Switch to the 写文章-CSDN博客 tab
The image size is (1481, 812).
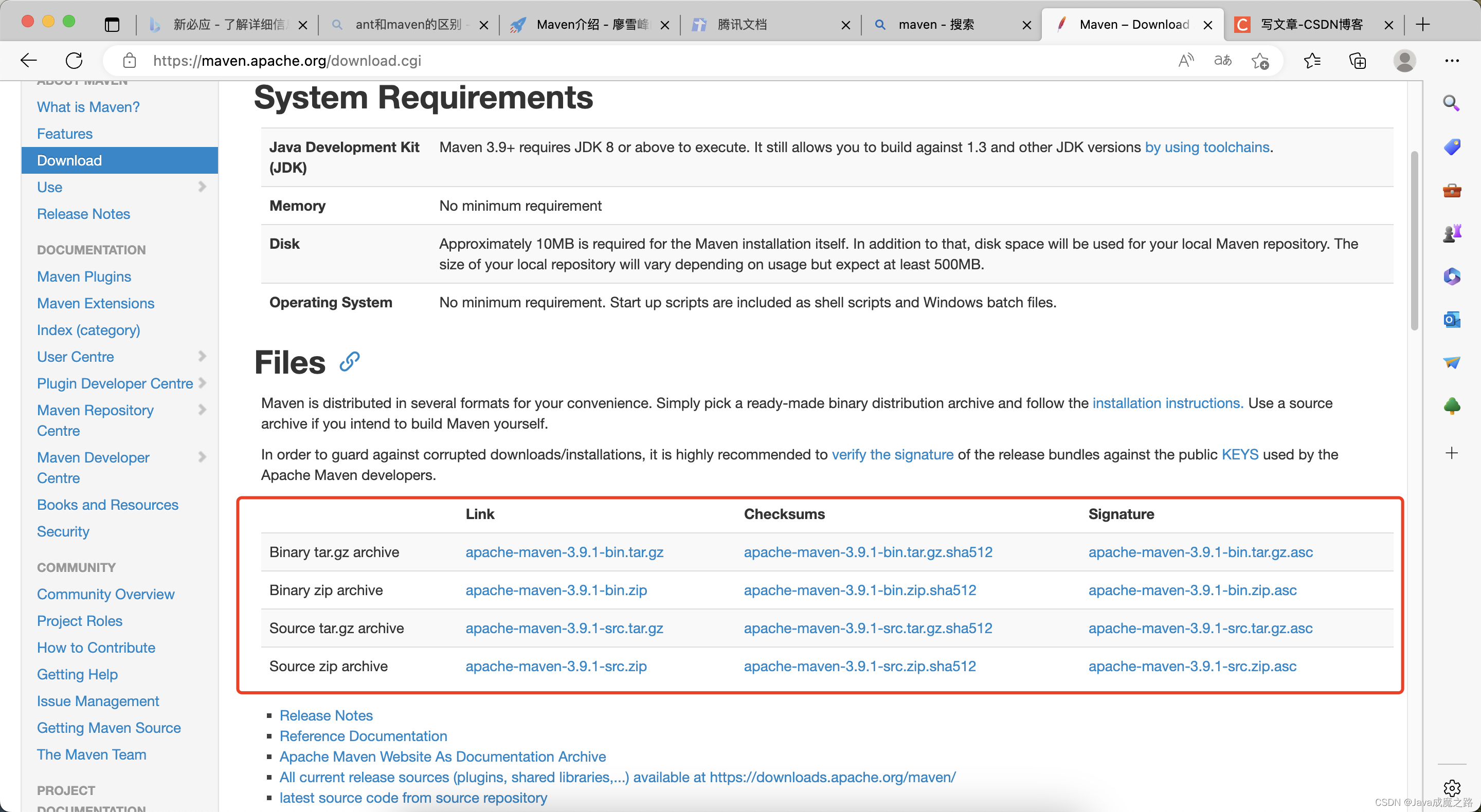point(1314,25)
